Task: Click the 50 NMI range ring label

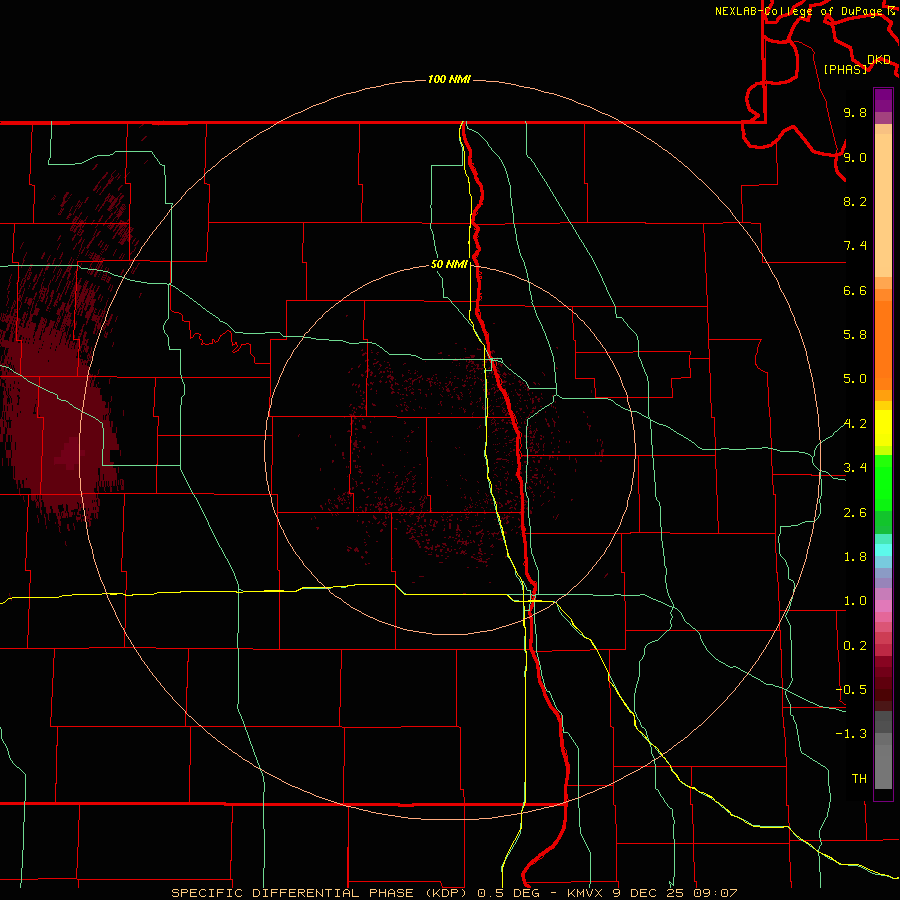Action: 449,265
